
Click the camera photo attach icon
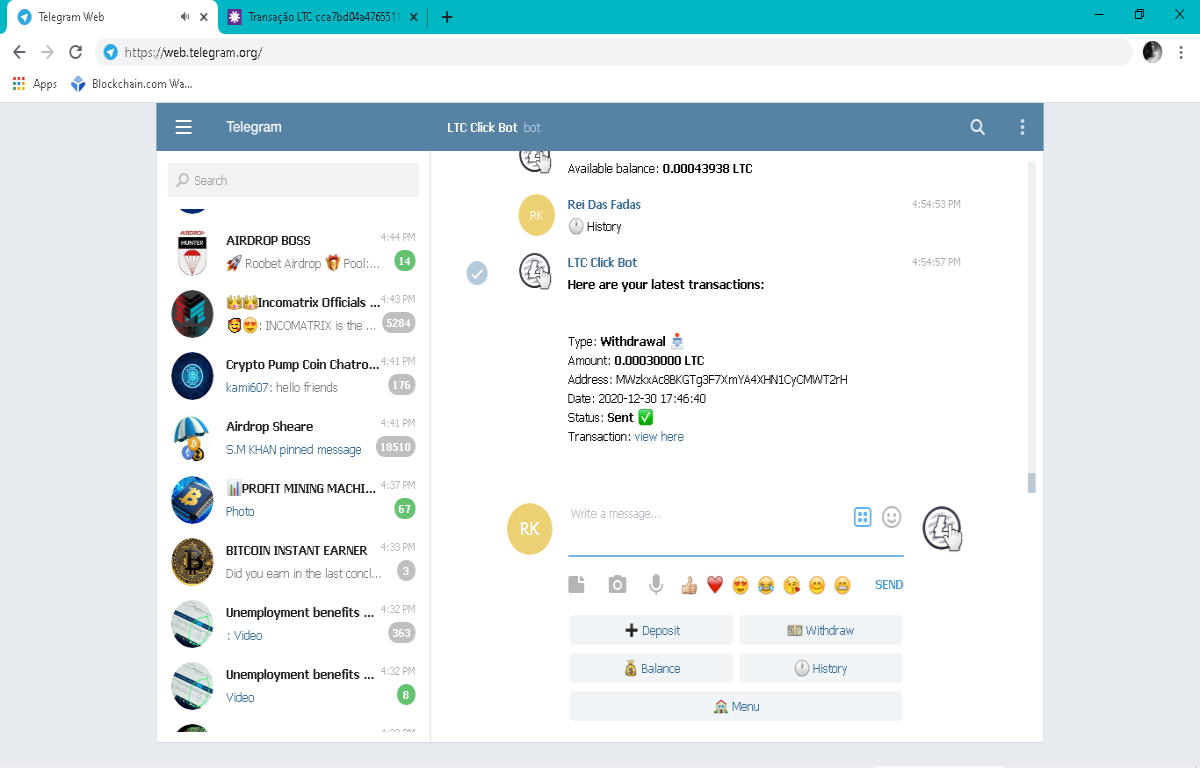(617, 584)
